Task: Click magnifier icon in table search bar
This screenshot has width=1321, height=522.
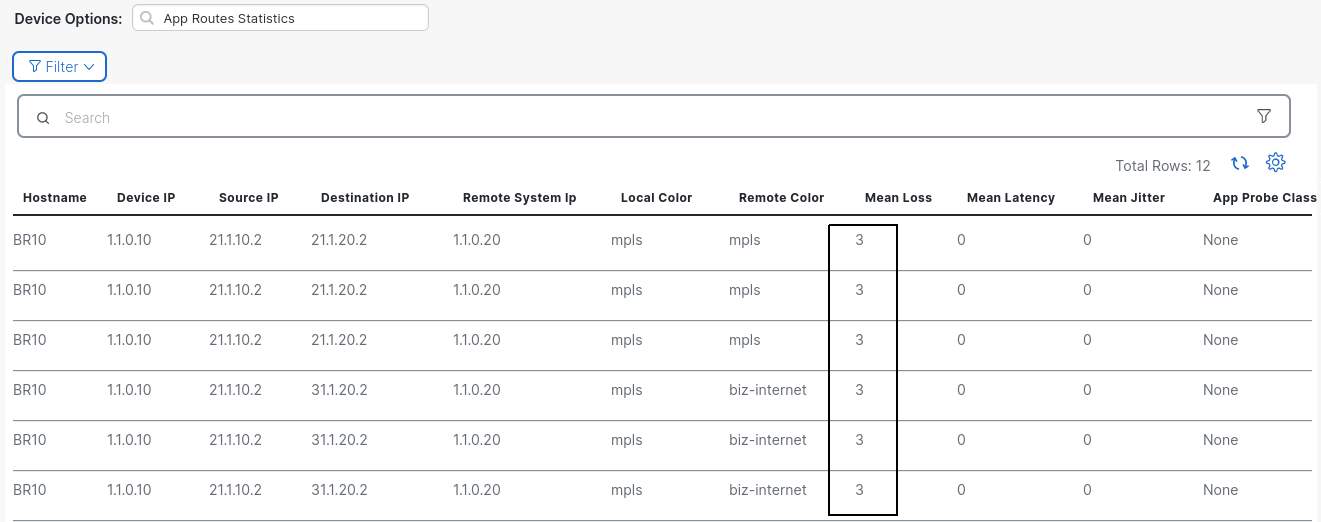Action: pyautogui.click(x=43, y=118)
